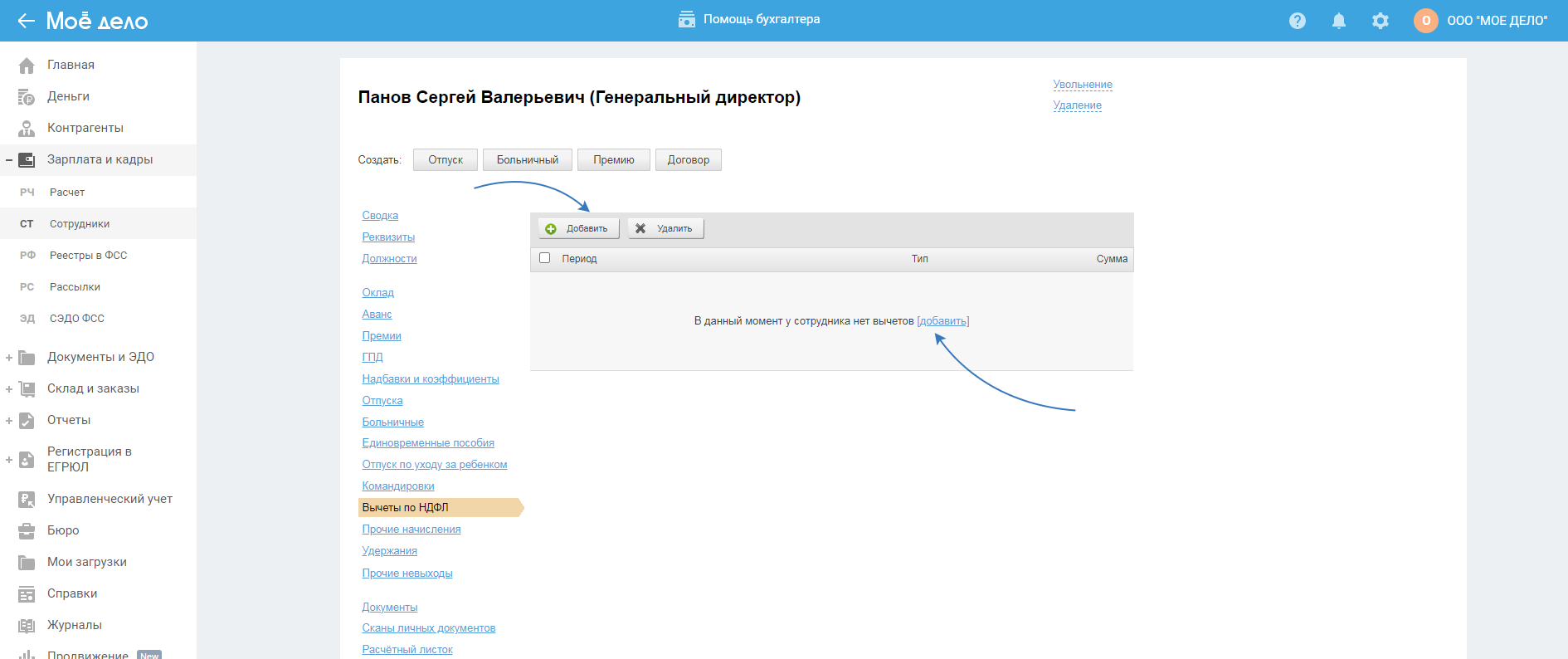Click the Отчеты sidebar icon
The image size is (1568, 659).
[27, 420]
